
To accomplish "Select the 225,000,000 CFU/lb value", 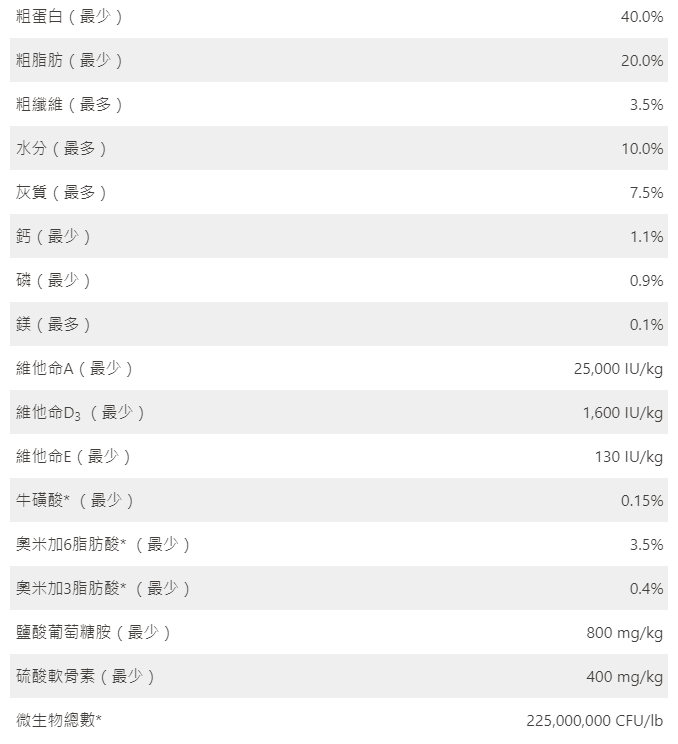I will pyautogui.click(x=594, y=721).
